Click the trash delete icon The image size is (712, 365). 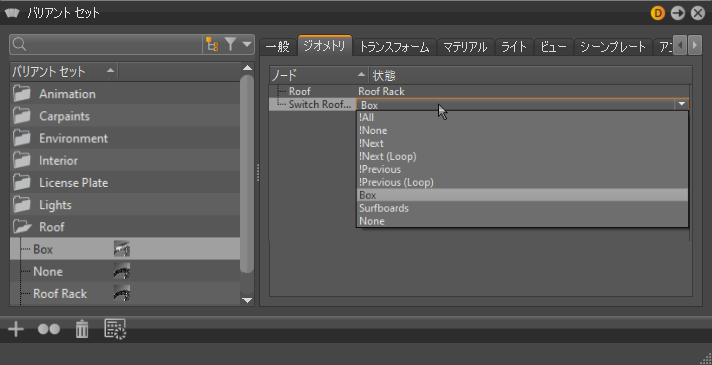coord(82,329)
